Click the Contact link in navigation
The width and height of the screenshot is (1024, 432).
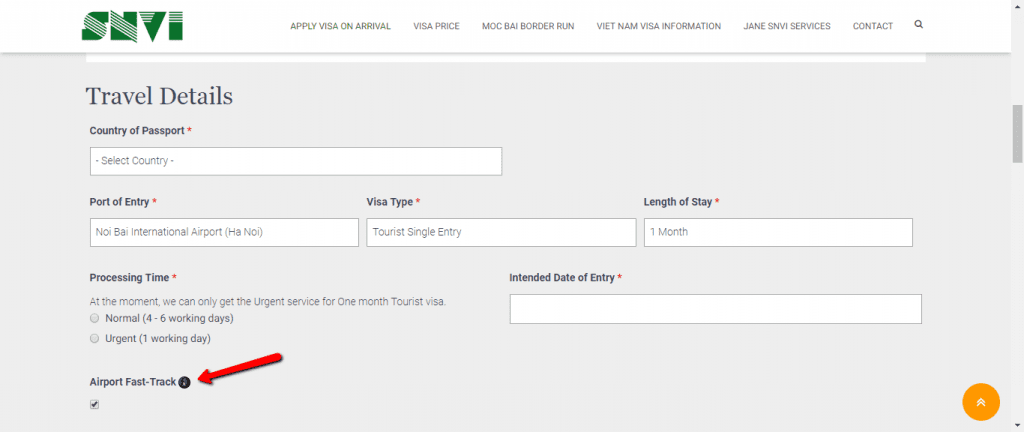point(872,26)
